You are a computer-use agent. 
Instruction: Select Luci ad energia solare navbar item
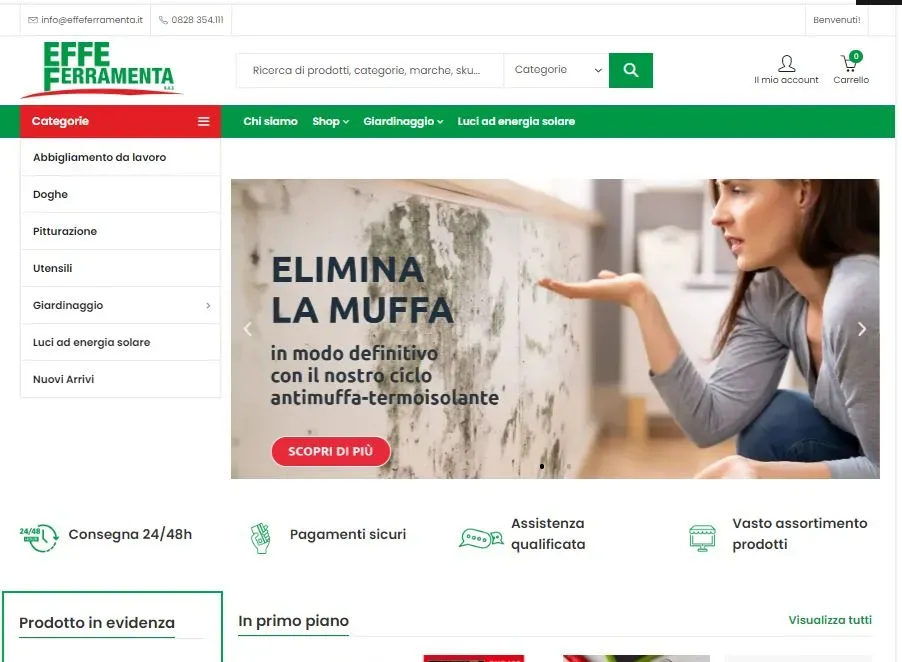[x=516, y=121]
